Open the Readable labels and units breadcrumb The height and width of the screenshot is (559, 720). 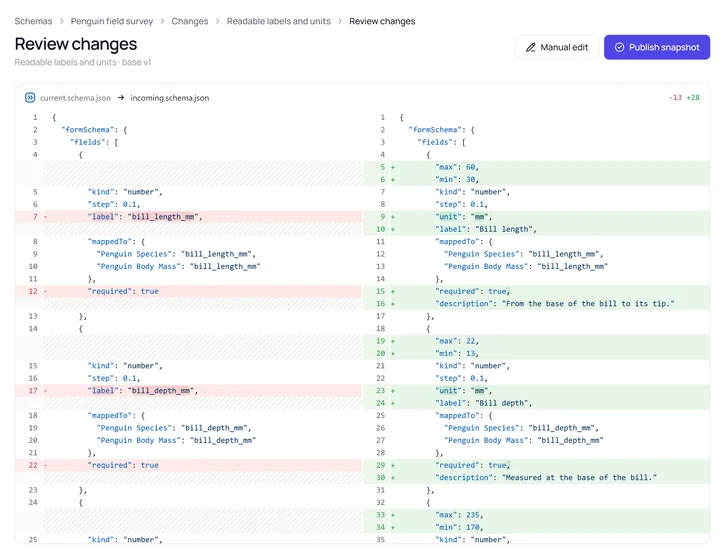point(279,21)
